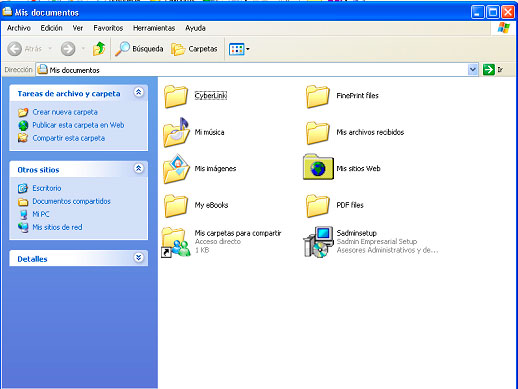Viewport: 518px width, 389px height.
Task: Expand the address bar dropdown
Action: [473, 70]
